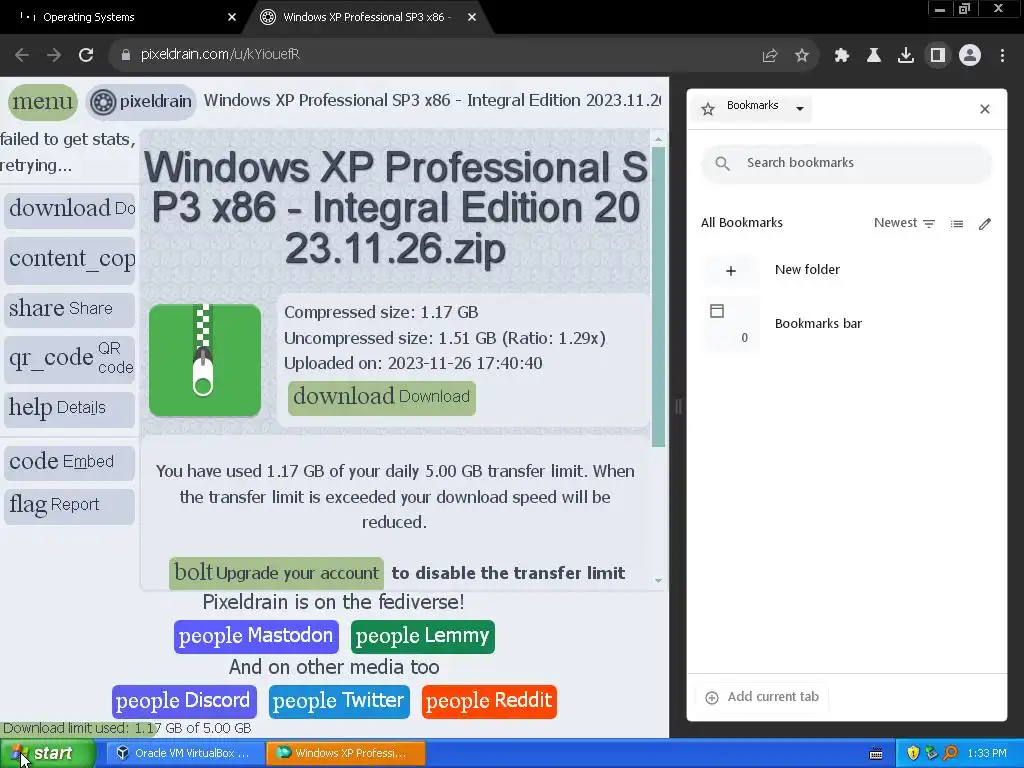Click the browser forward arrow
Viewport: 1024px width, 768px height.
pos(54,55)
